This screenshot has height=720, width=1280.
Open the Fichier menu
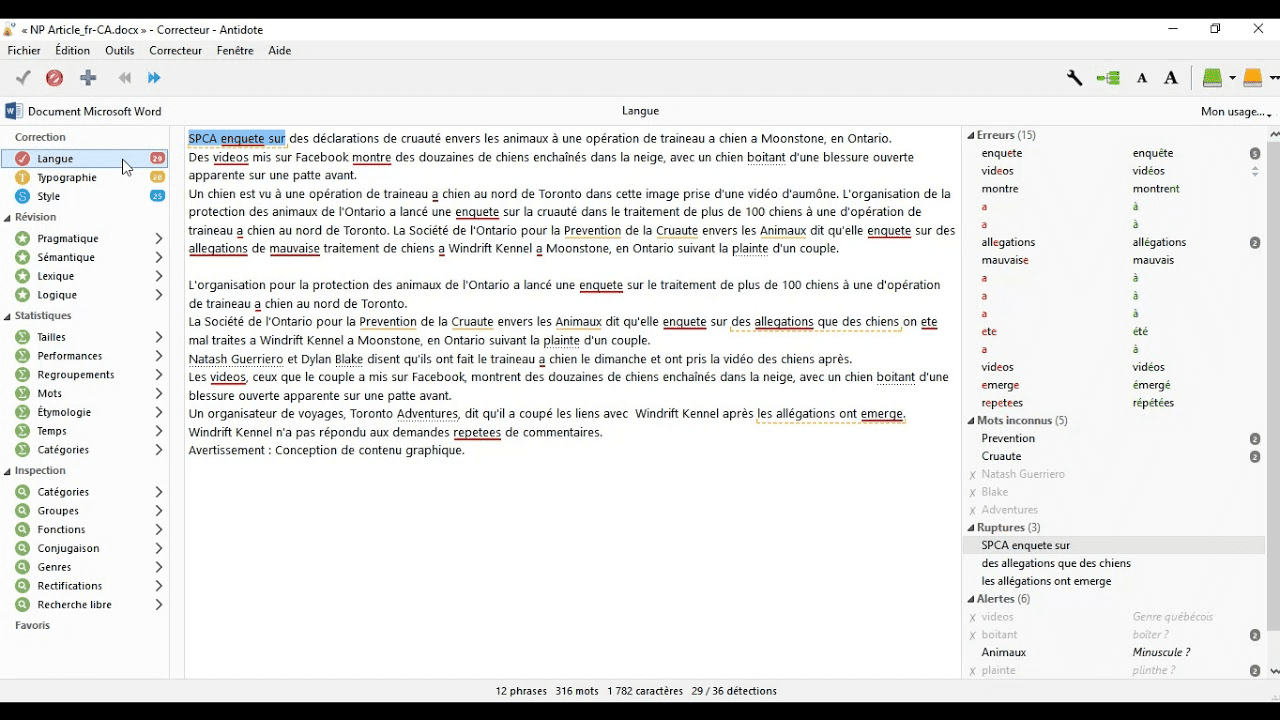click(24, 50)
